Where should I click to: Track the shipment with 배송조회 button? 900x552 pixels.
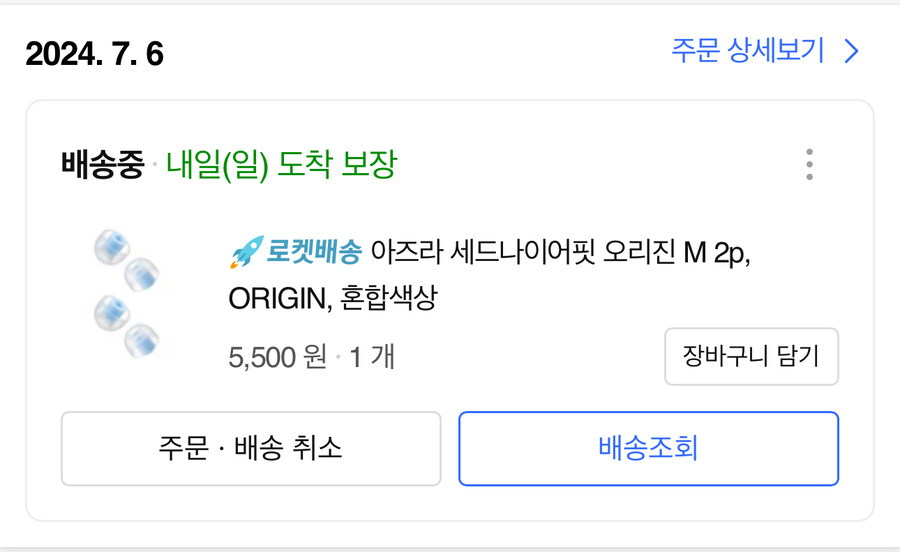[648, 448]
